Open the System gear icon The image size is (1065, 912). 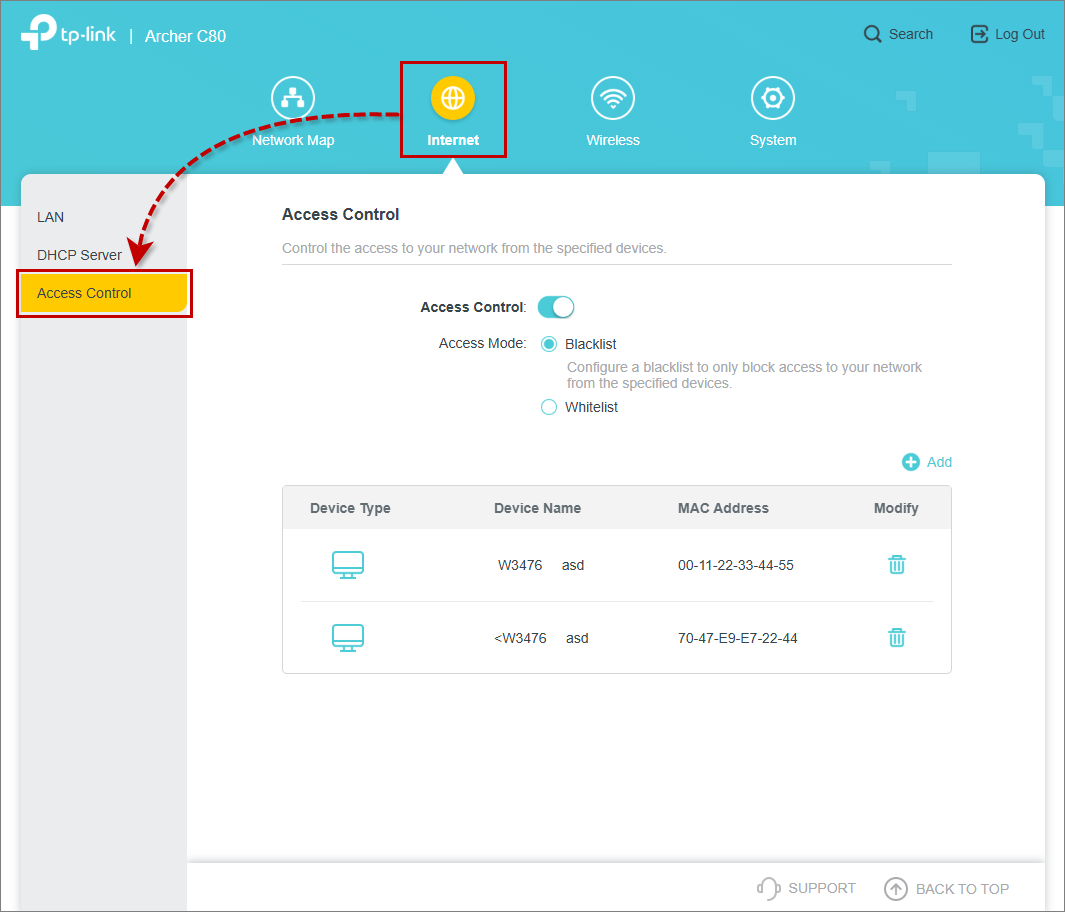pyautogui.click(x=773, y=98)
